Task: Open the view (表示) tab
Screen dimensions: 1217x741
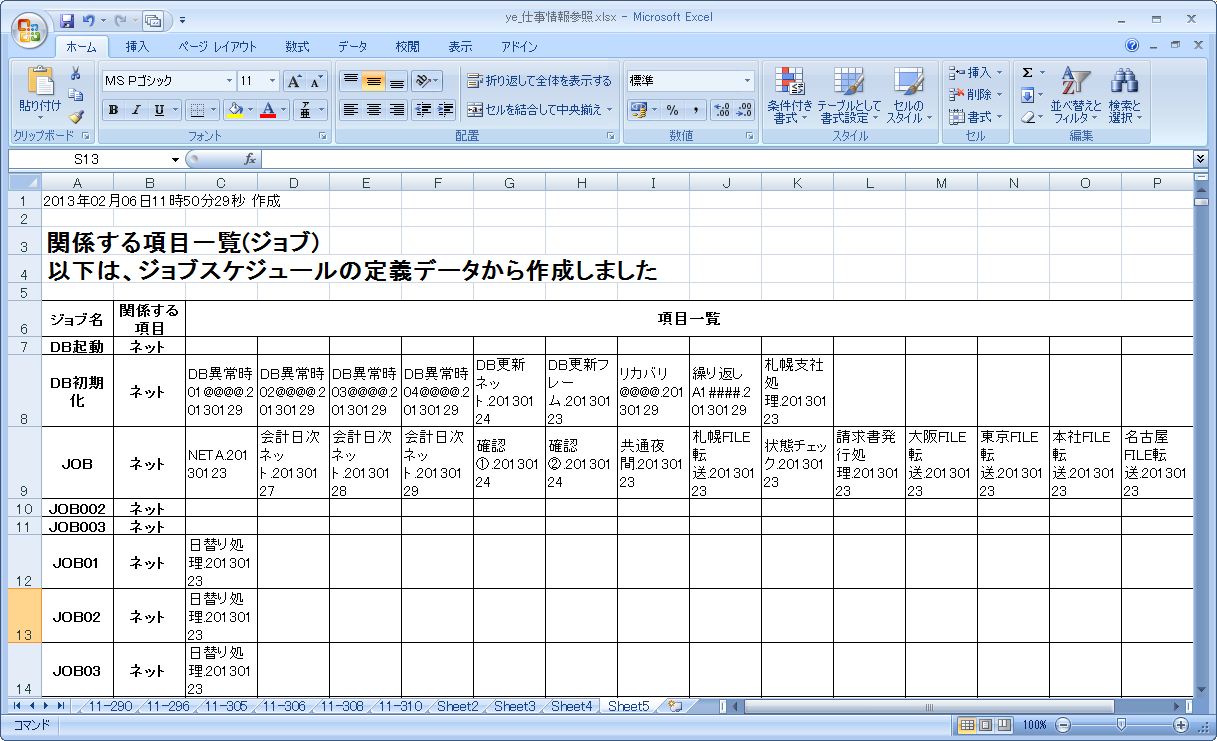Action: [x=460, y=47]
